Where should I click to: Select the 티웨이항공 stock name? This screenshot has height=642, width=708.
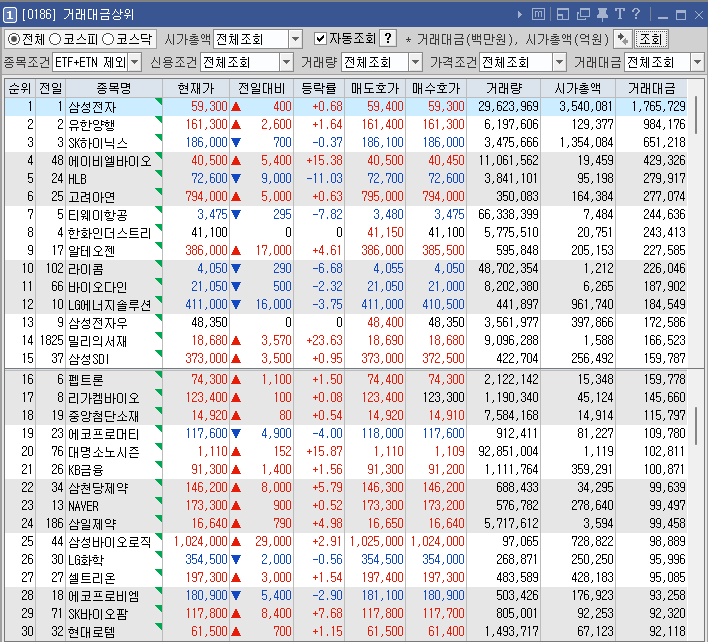(x=98, y=215)
